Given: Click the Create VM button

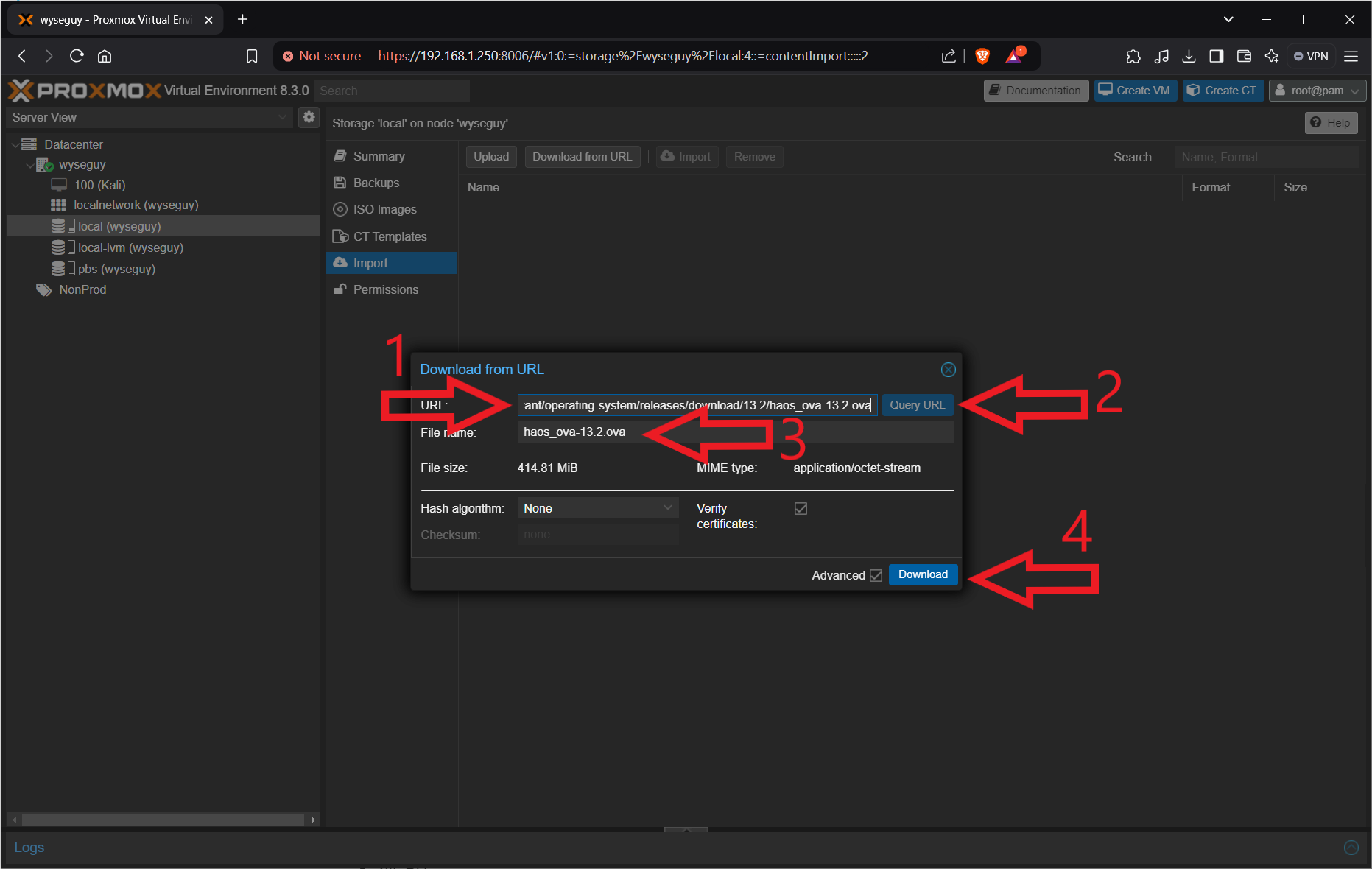Looking at the screenshot, I should [1135, 91].
